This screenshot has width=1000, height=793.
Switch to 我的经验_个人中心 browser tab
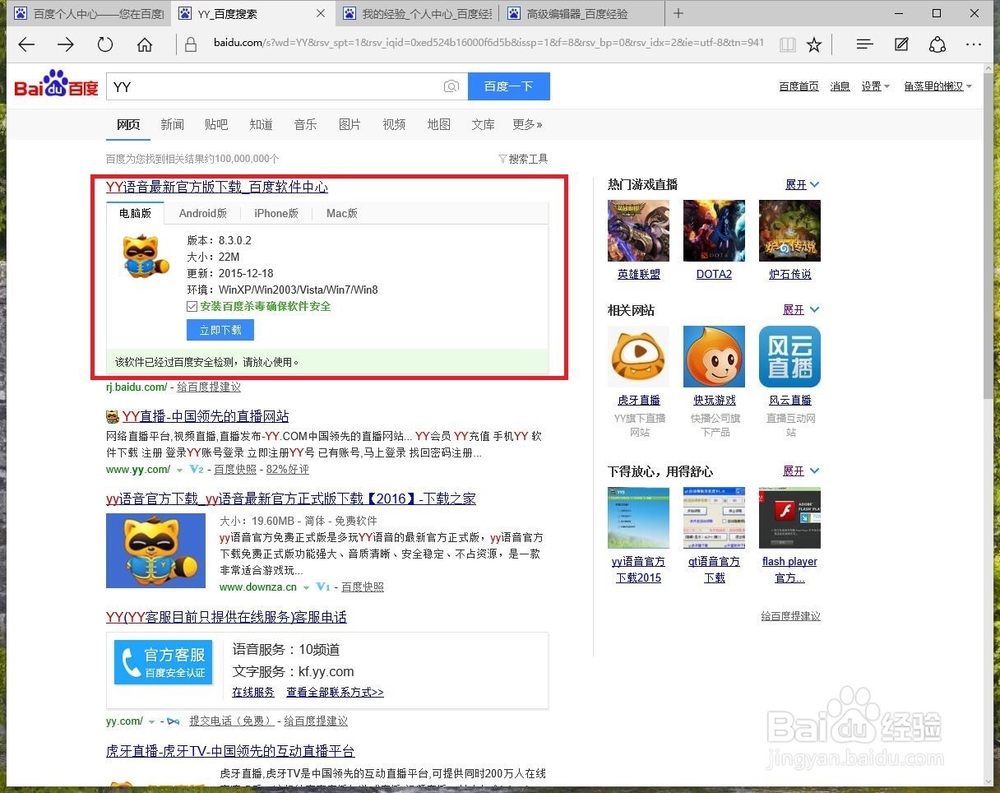tap(420, 13)
